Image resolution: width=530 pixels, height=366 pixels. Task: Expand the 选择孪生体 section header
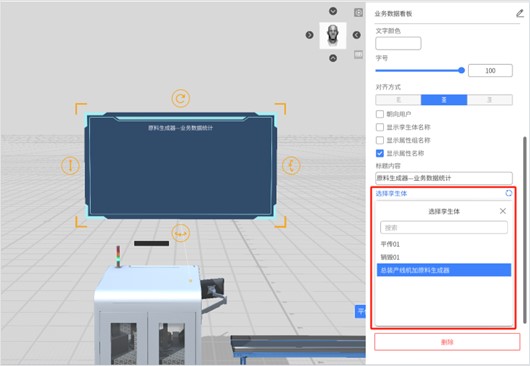click(x=391, y=193)
